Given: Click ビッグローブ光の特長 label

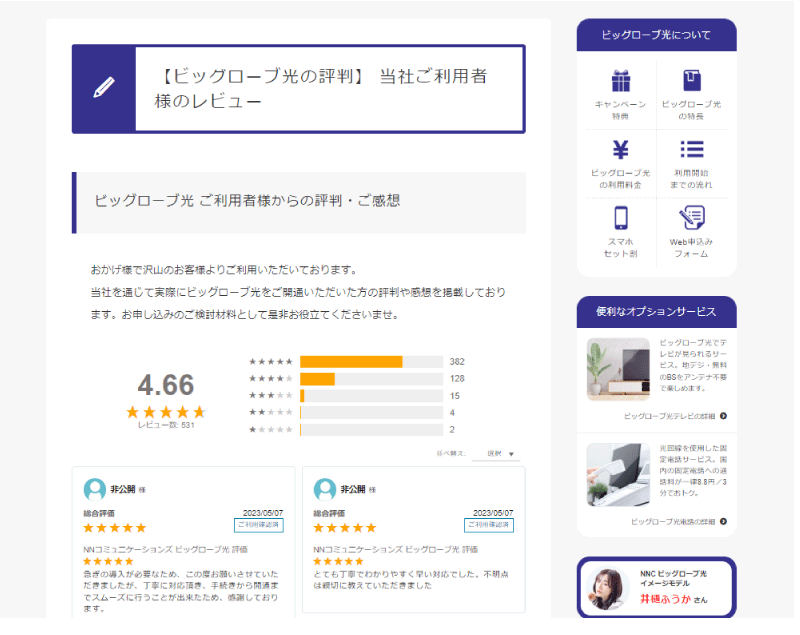Looking at the screenshot, I should pos(691,110).
